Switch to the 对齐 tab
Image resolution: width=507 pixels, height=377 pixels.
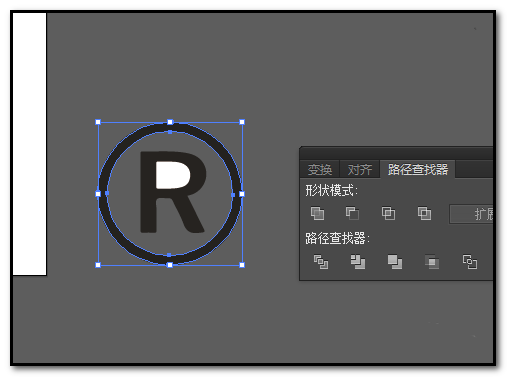click(x=360, y=170)
